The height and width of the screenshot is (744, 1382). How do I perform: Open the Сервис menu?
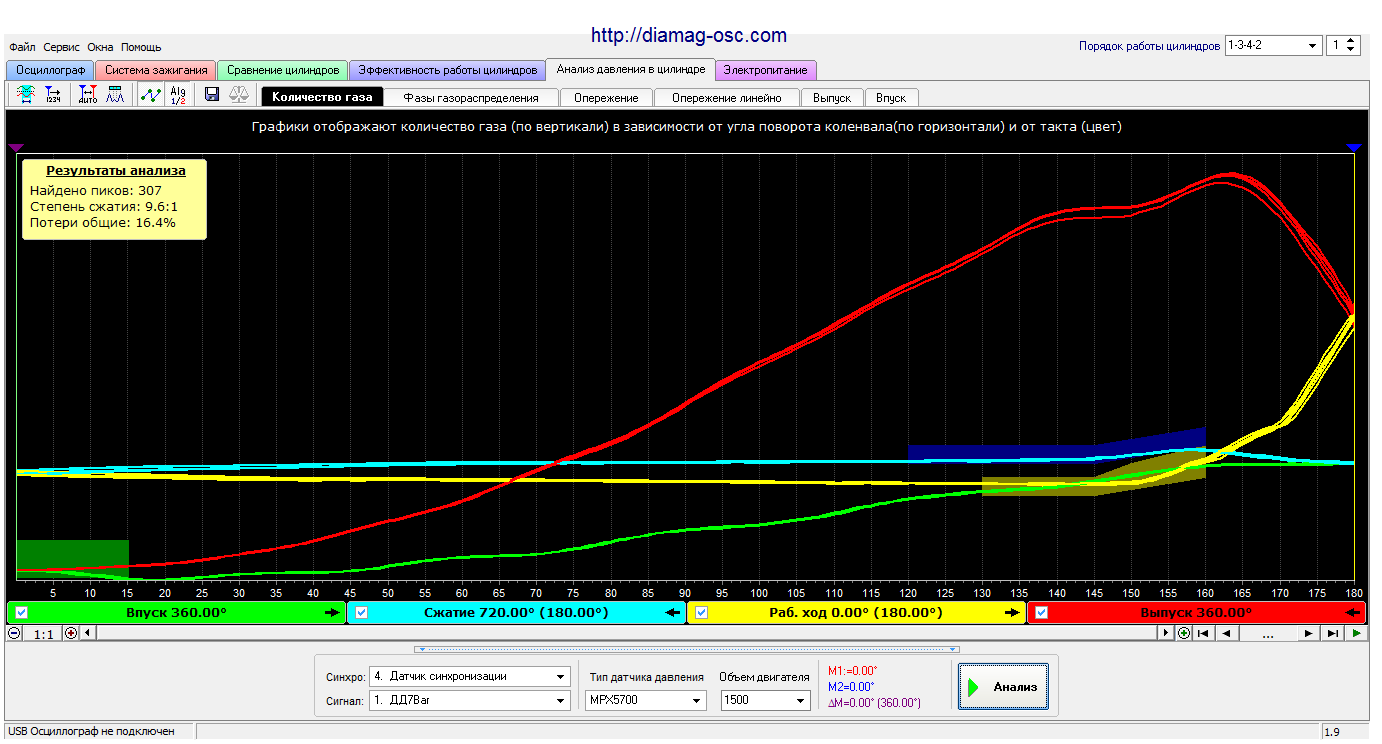click(x=61, y=47)
